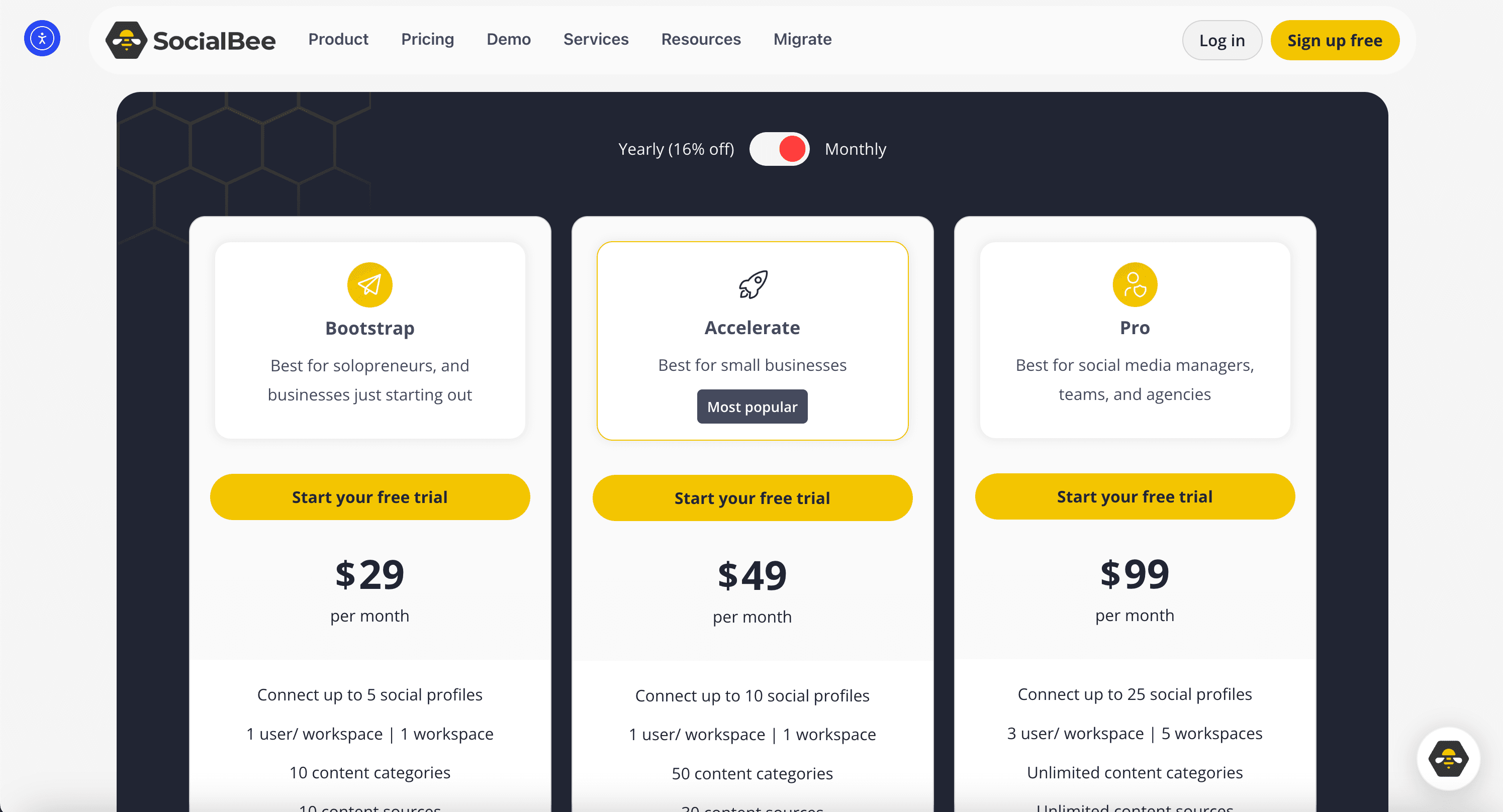Viewport: 1503px width, 812px height.
Task: Select the Yearly (16% off) label
Action: pos(676,149)
